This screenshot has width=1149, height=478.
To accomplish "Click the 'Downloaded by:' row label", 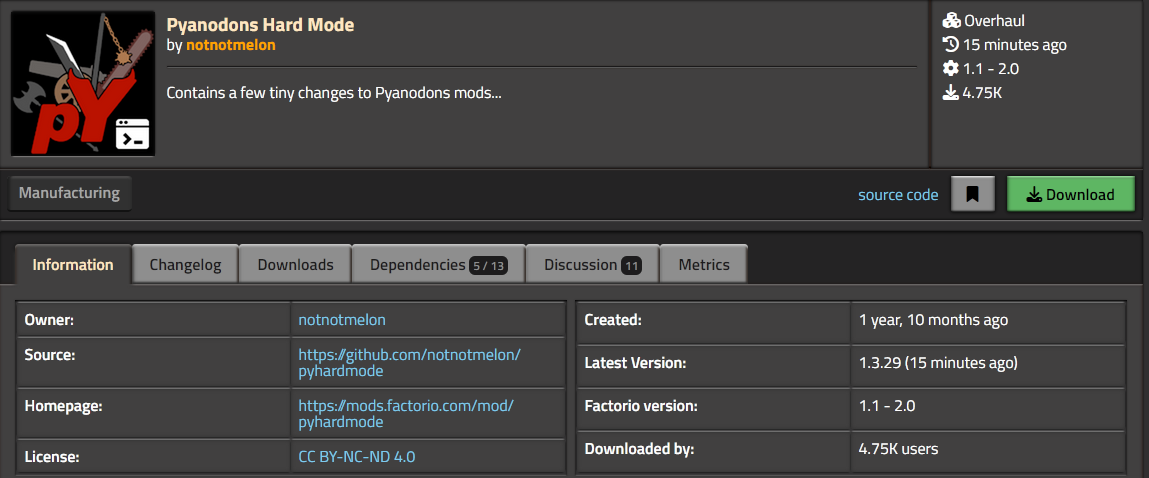I will point(639,449).
